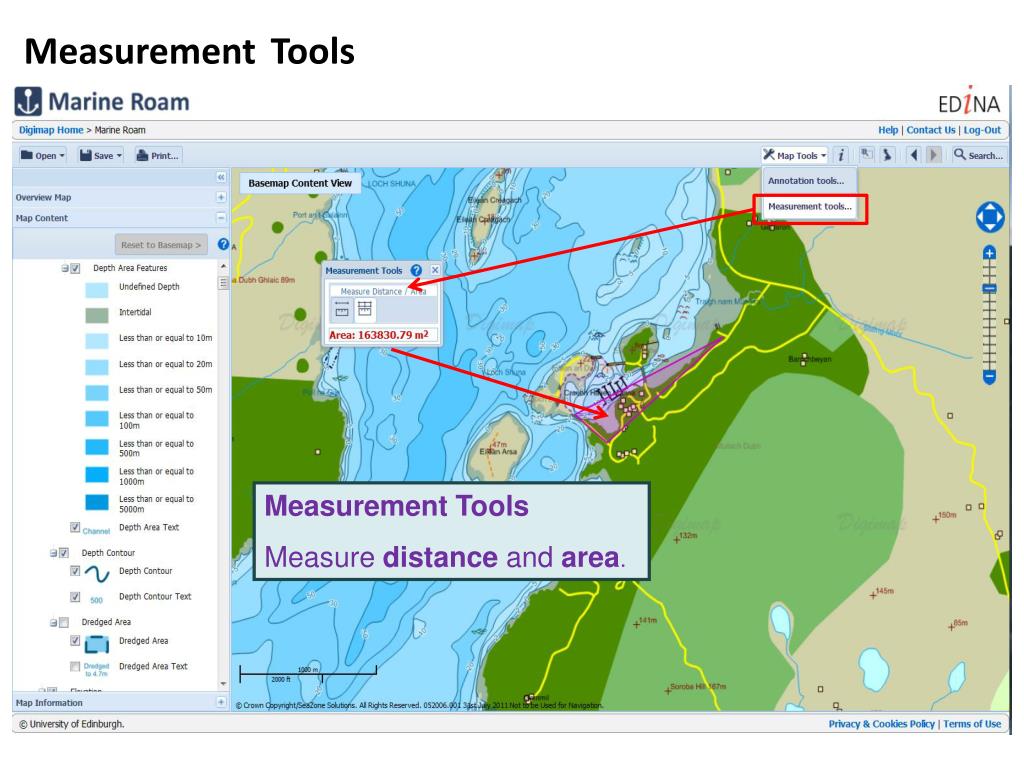Select the Measure Distance tool icon
Viewport: 1024px width, 768px height.
coord(342,310)
